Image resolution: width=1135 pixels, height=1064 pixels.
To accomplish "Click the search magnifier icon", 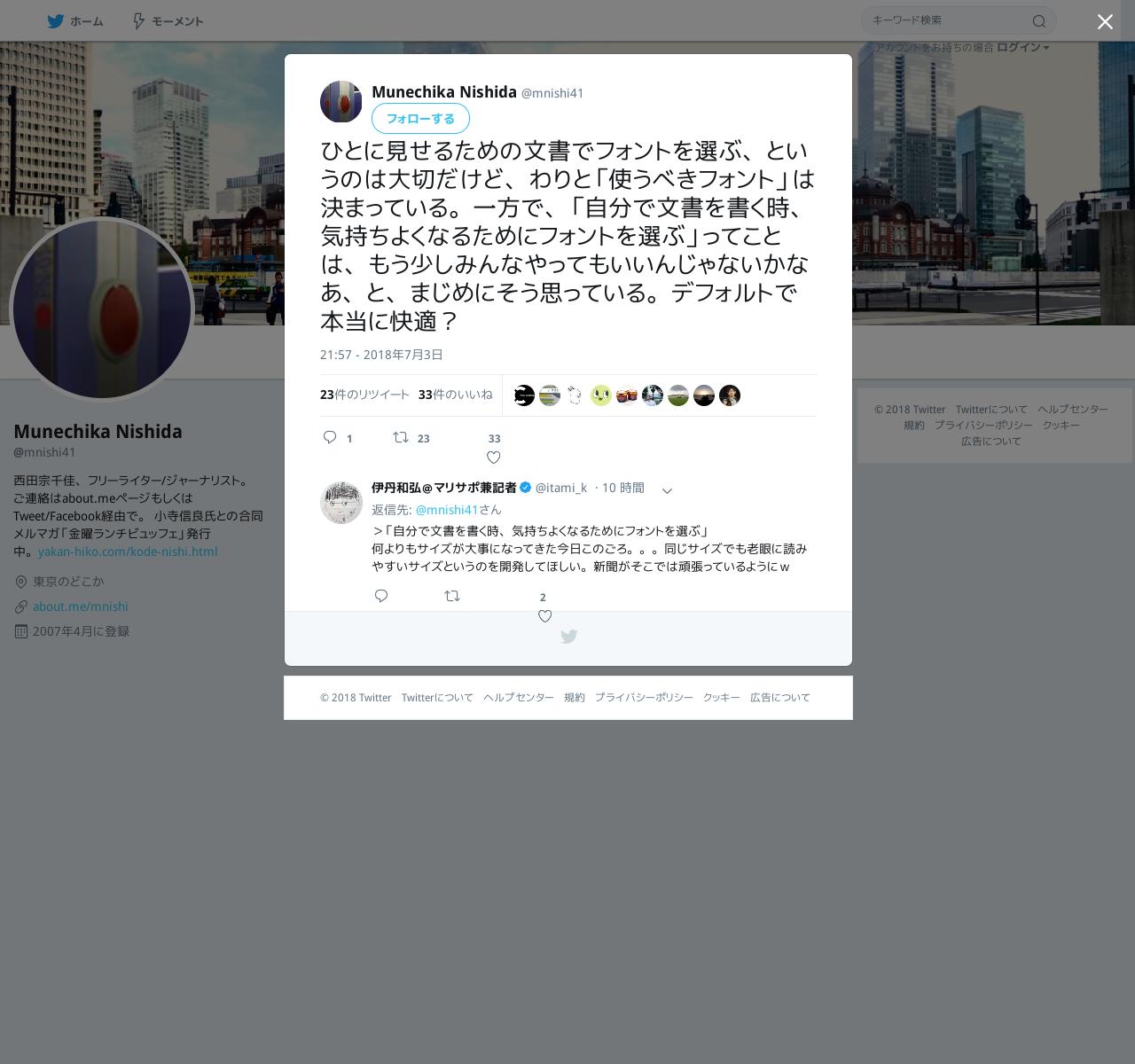I will 1039,21.
